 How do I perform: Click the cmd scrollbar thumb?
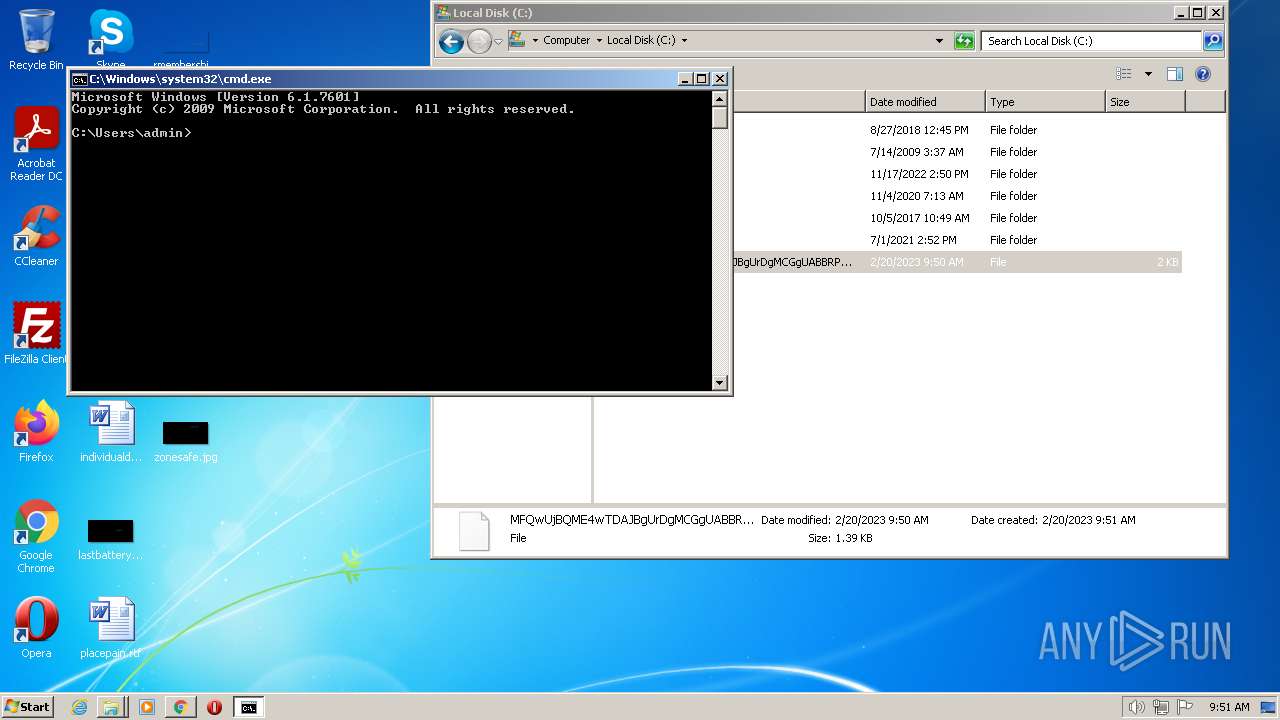pyautogui.click(x=719, y=117)
